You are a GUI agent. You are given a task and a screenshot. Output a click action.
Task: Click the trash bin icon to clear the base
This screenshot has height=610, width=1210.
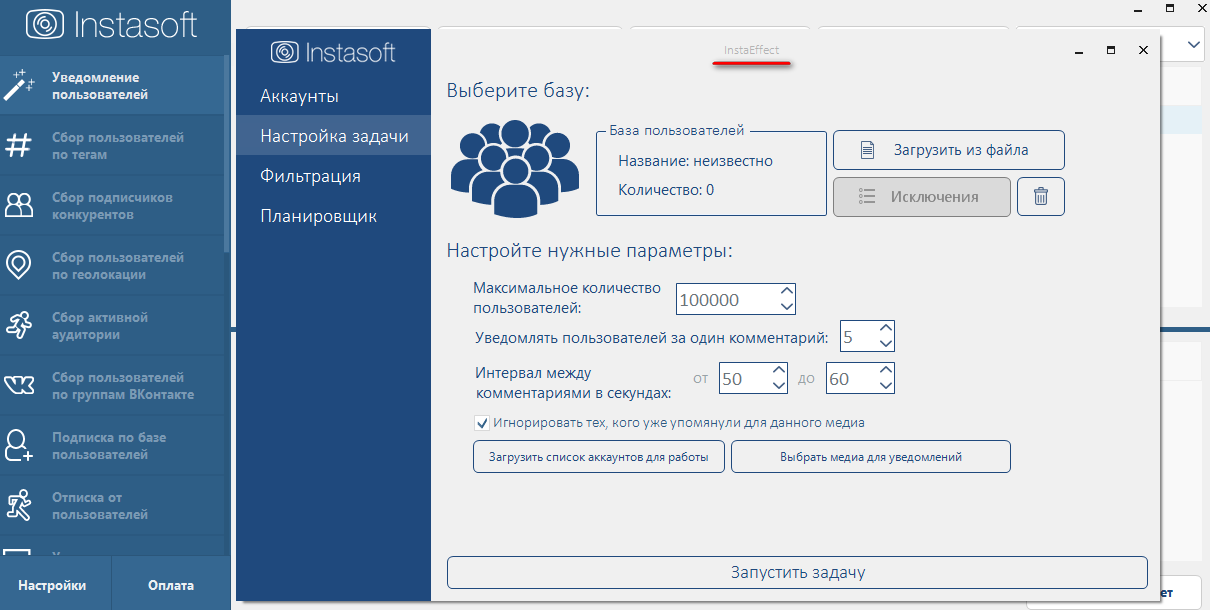tap(1041, 196)
